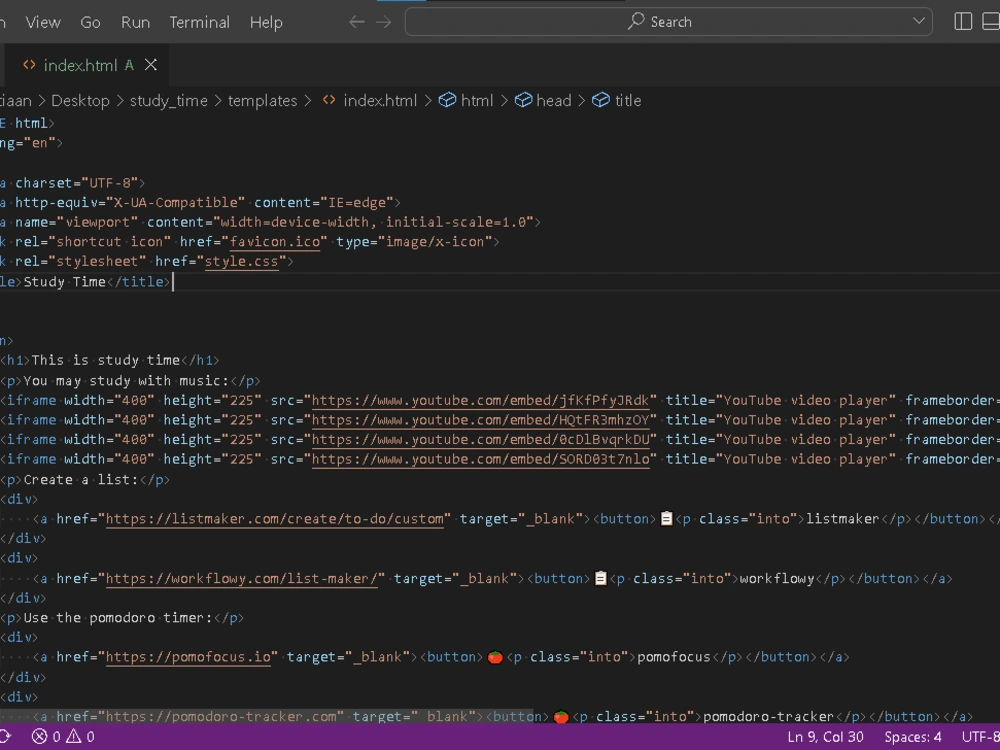Open the Run menu
Viewport: 1000px width, 750px height.
click(x=135, y=22)
